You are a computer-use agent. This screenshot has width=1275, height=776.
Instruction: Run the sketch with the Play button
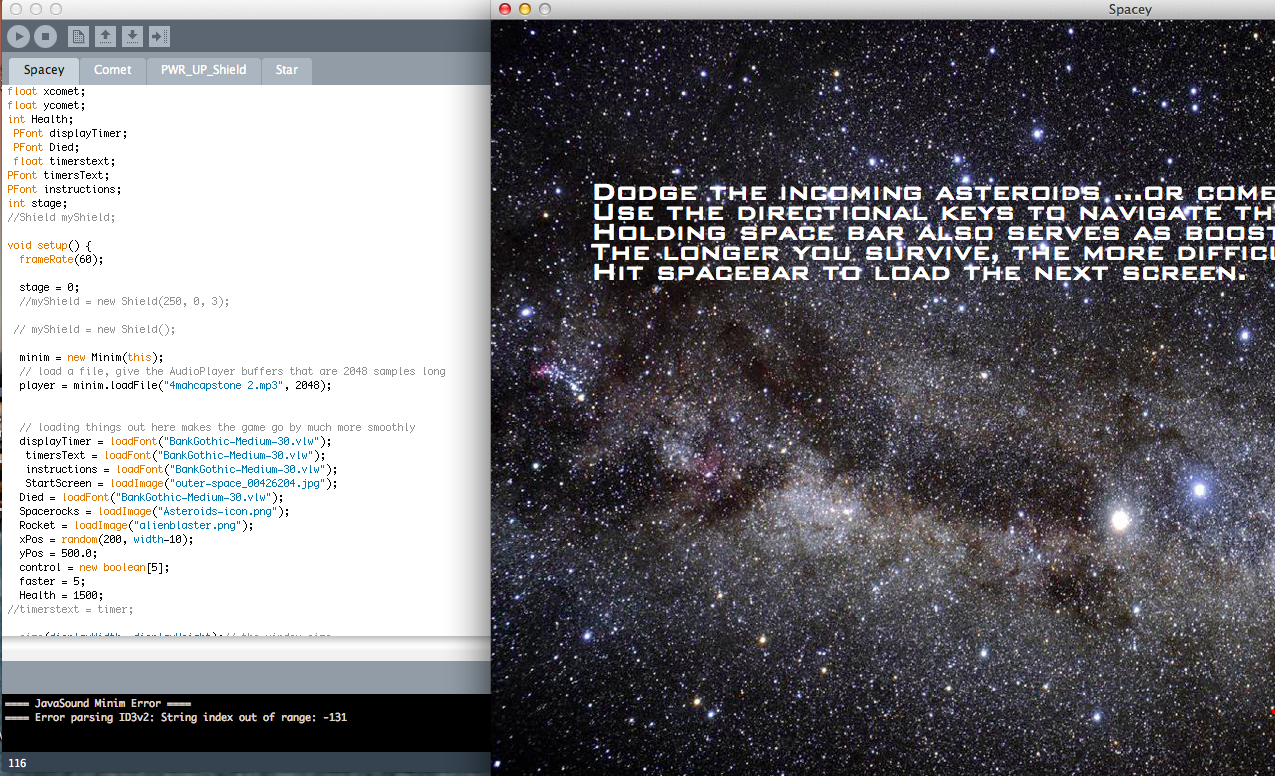point(19,37)
